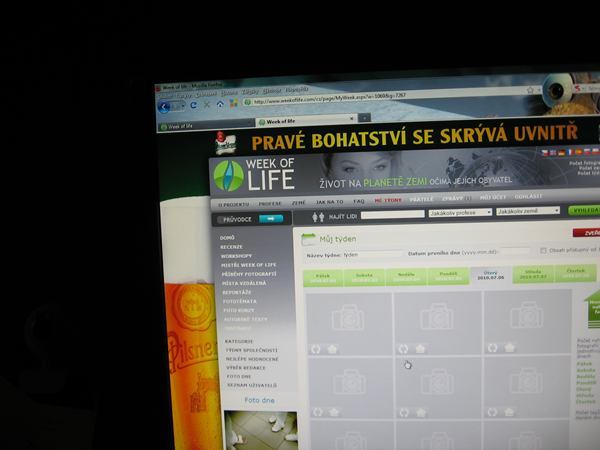Screen dimensions: 600x450
Task: Open RECENZE in left sidebar
Action: tap(231, 247)
